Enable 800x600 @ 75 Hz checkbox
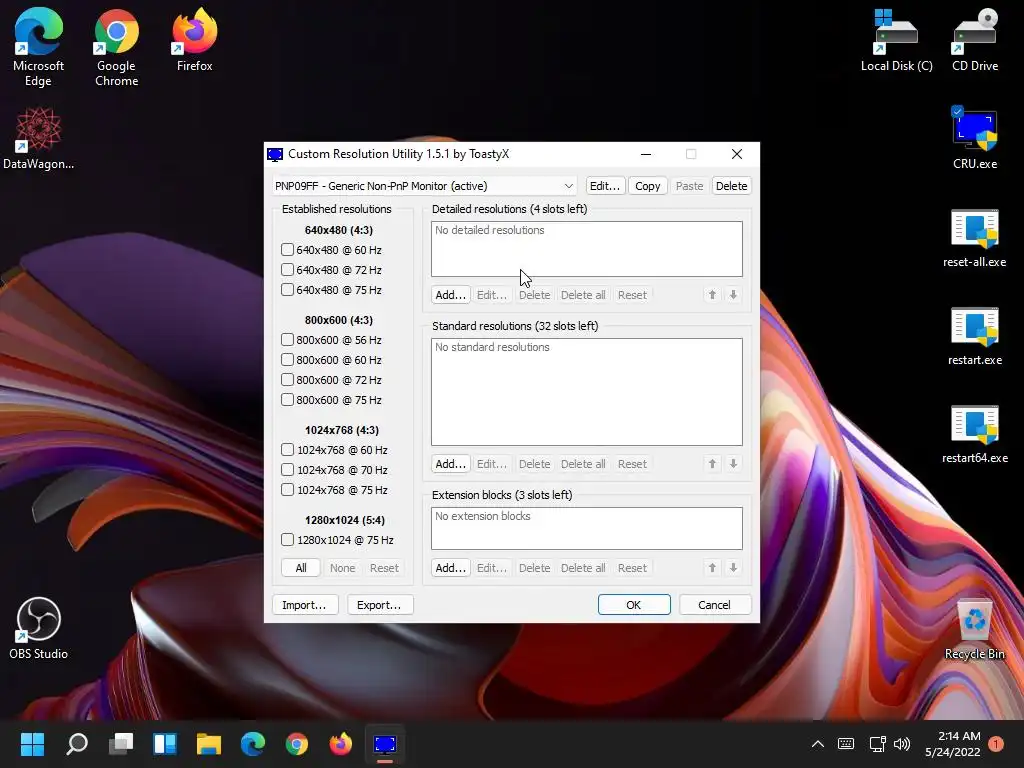Image resolution: width=1024 pixels, height=768 pixels. coord(287,400)
